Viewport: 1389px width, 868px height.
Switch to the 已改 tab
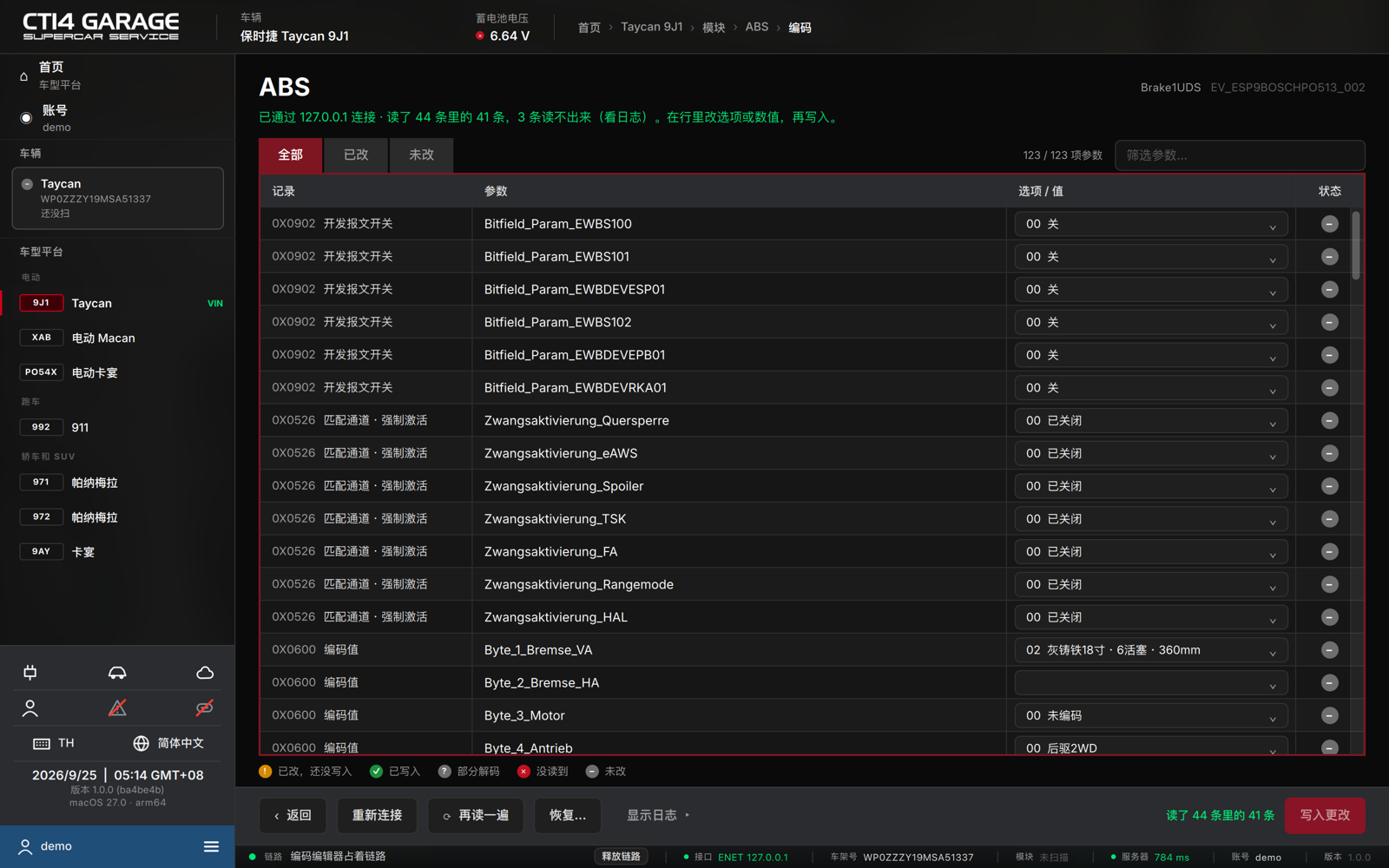coord(356,155)
